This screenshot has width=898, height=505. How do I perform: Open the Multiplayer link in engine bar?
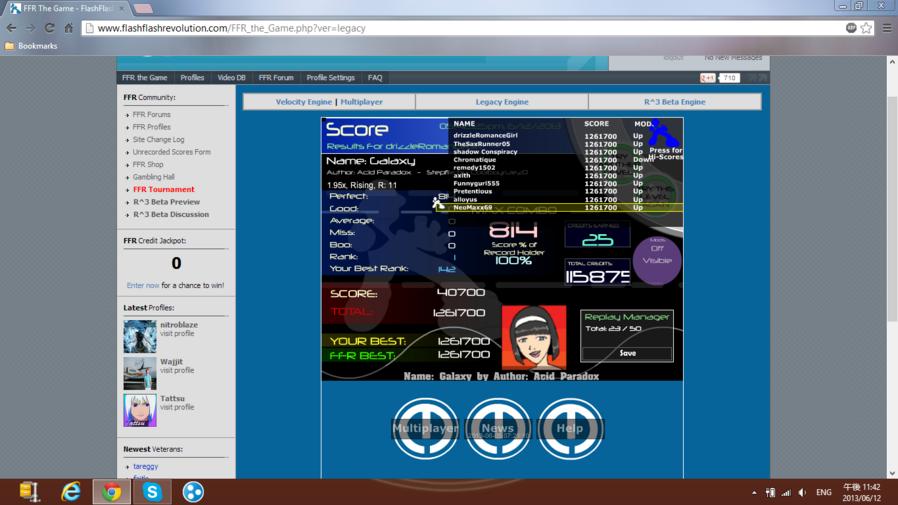point(361,102)
